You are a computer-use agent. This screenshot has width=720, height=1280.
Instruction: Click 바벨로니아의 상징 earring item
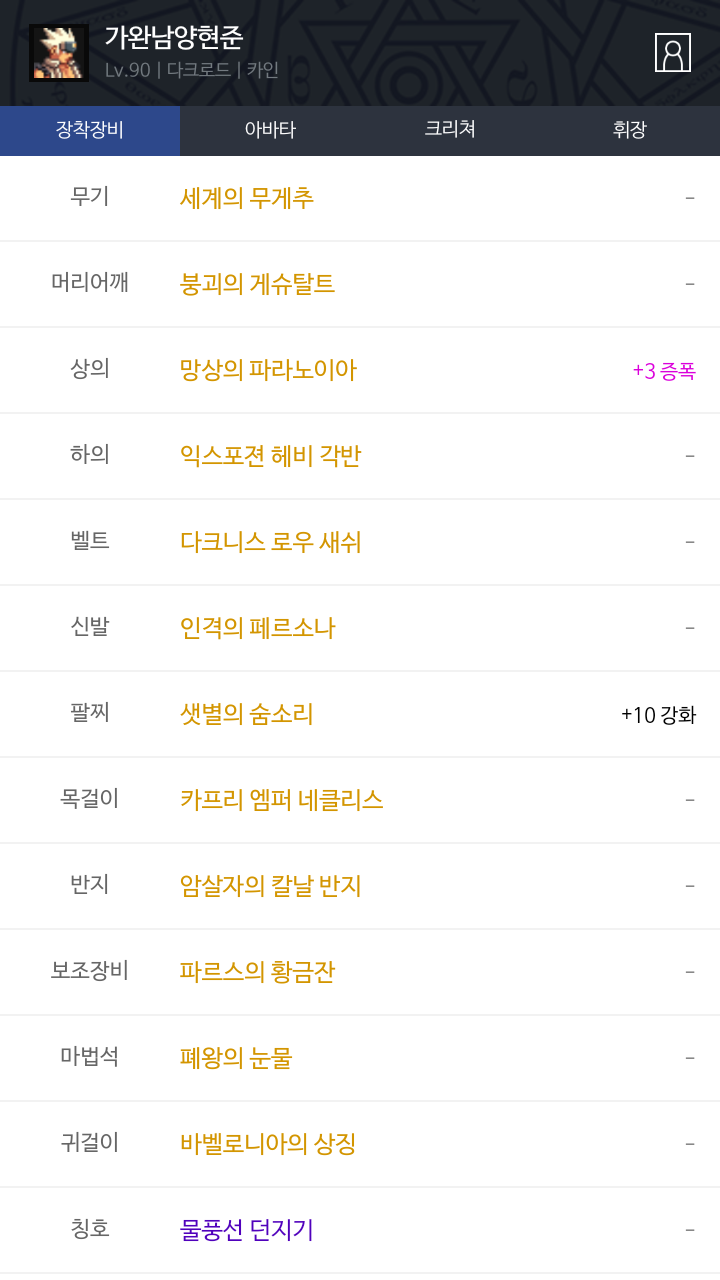268,1144
